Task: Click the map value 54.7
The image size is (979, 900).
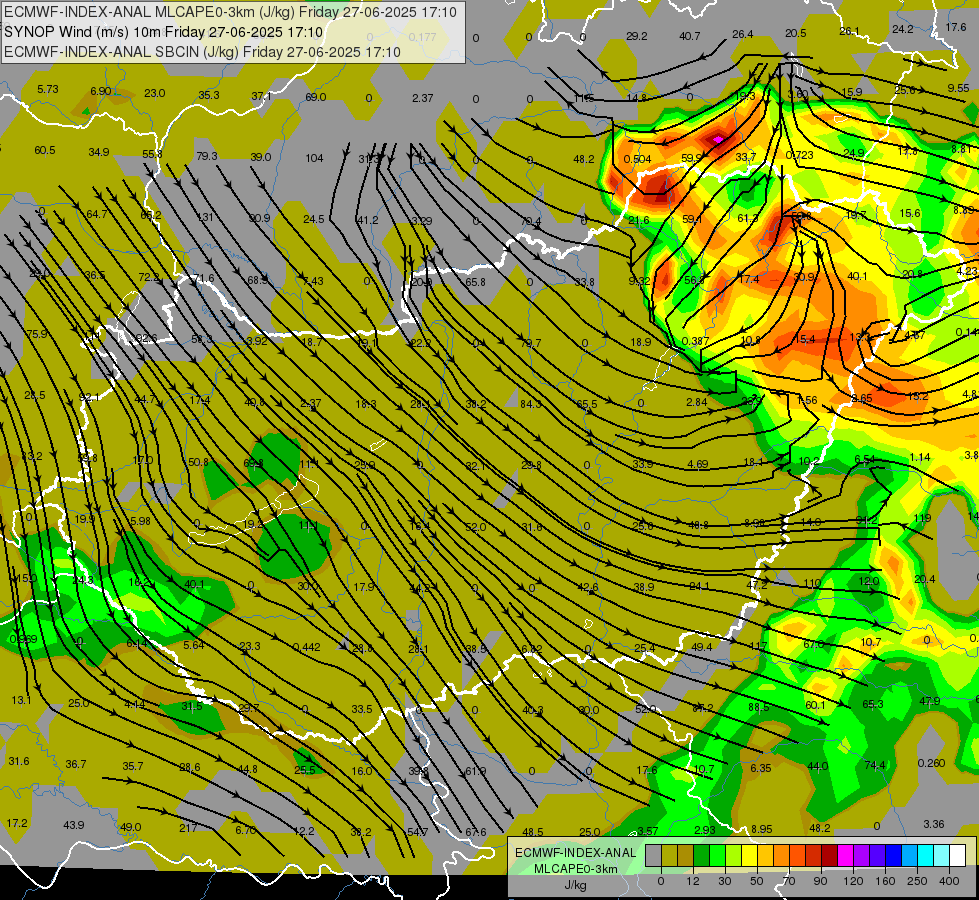Action: pos(418,832)
